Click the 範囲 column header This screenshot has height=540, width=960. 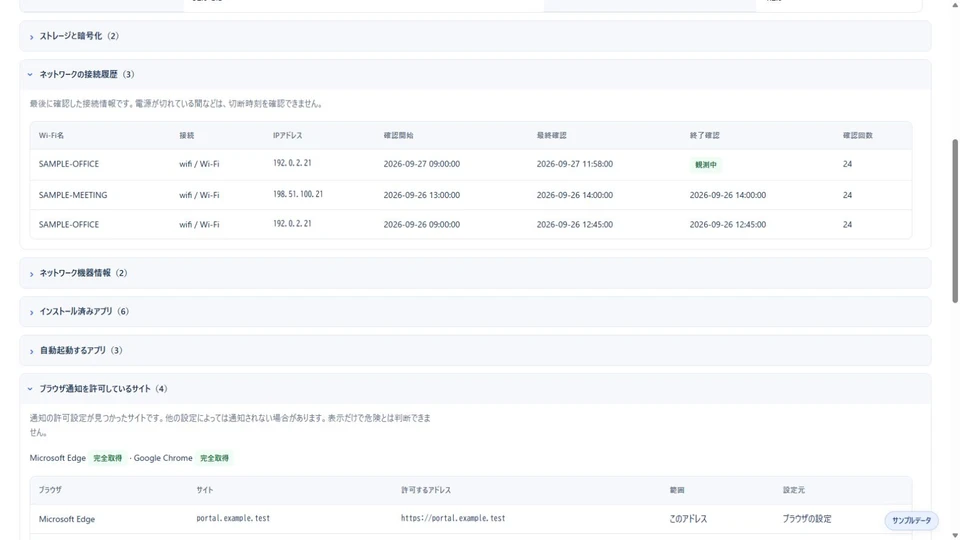tap(677, 490)
